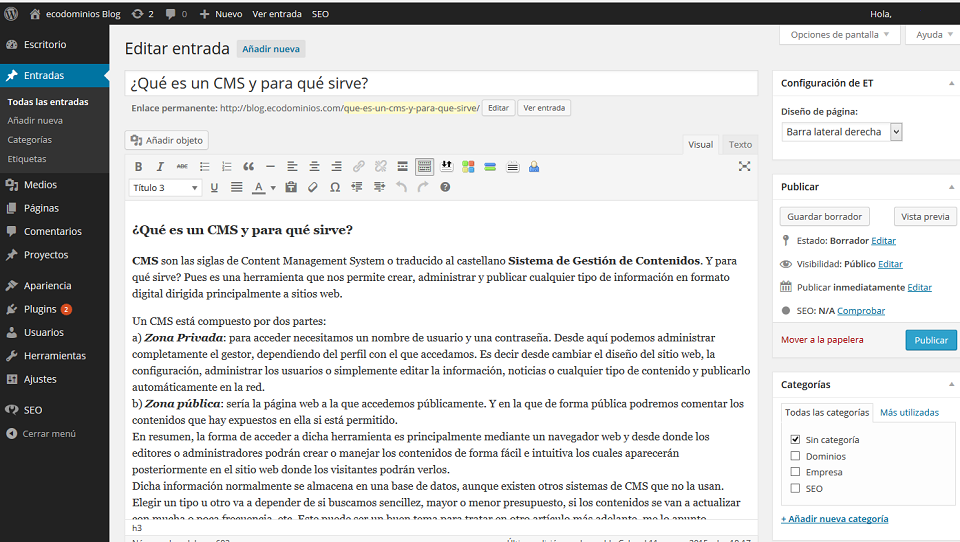Switch to the Texto editor tab
The width and height of the screenshot is (960, 542).
(x=740, y=145)
